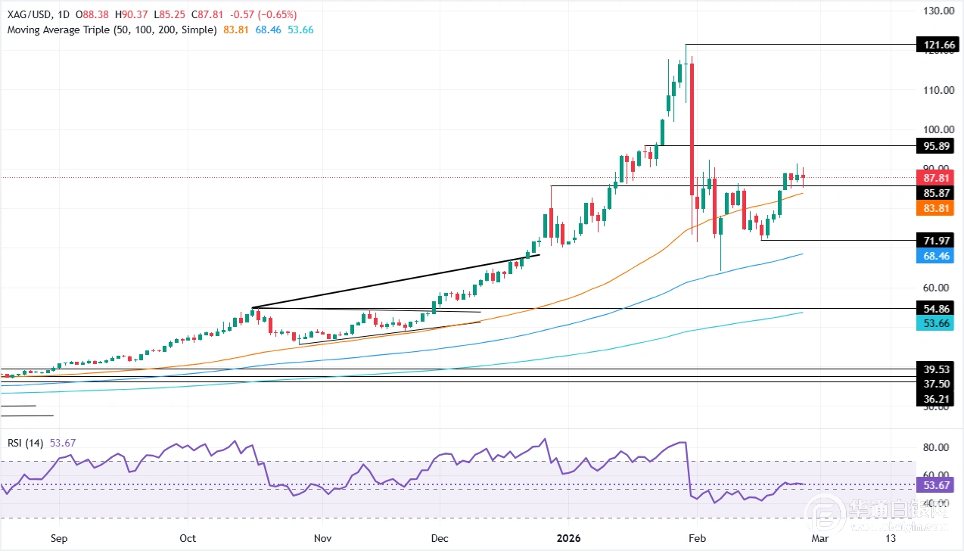The image size is (964, 552).
Task: Select the 121.66 price label on the axis
Action: [x=938, y=45]
